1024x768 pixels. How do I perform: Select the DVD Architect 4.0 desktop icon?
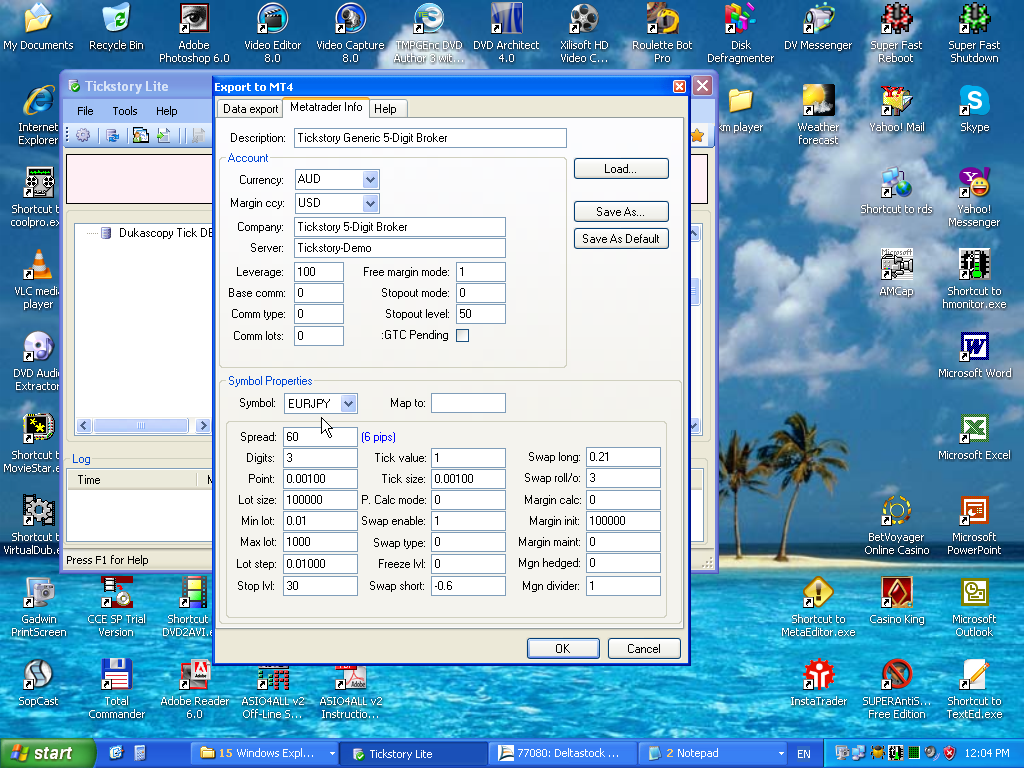tap(506, 33)
